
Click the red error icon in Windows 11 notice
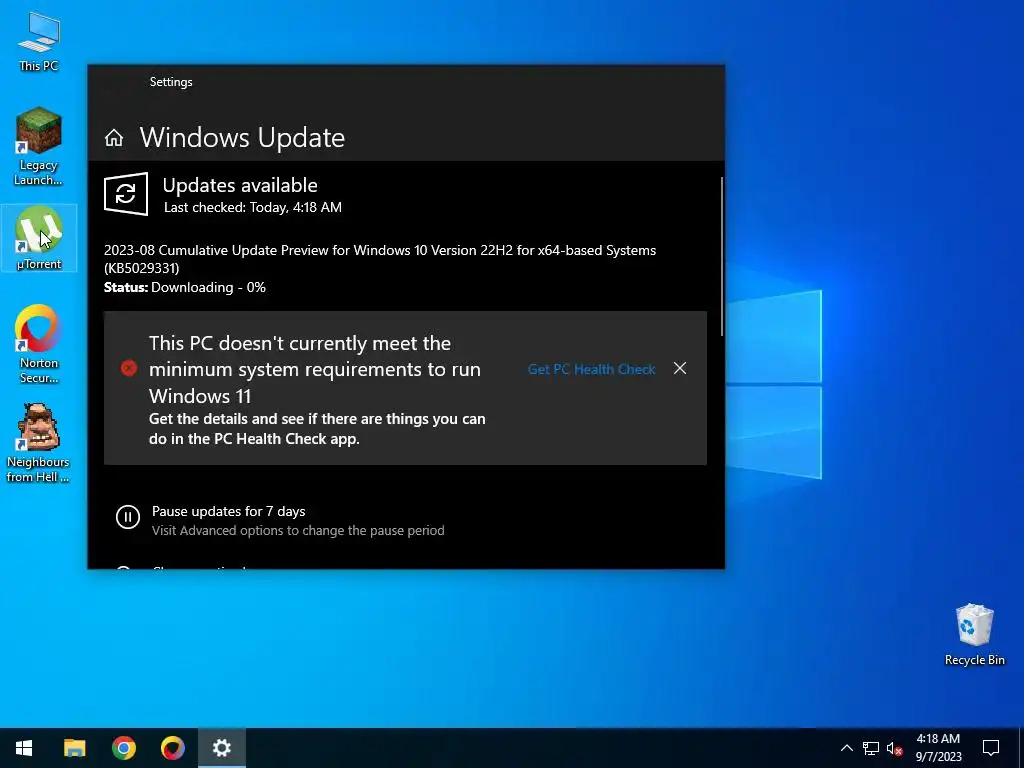[x=129, y=369]
